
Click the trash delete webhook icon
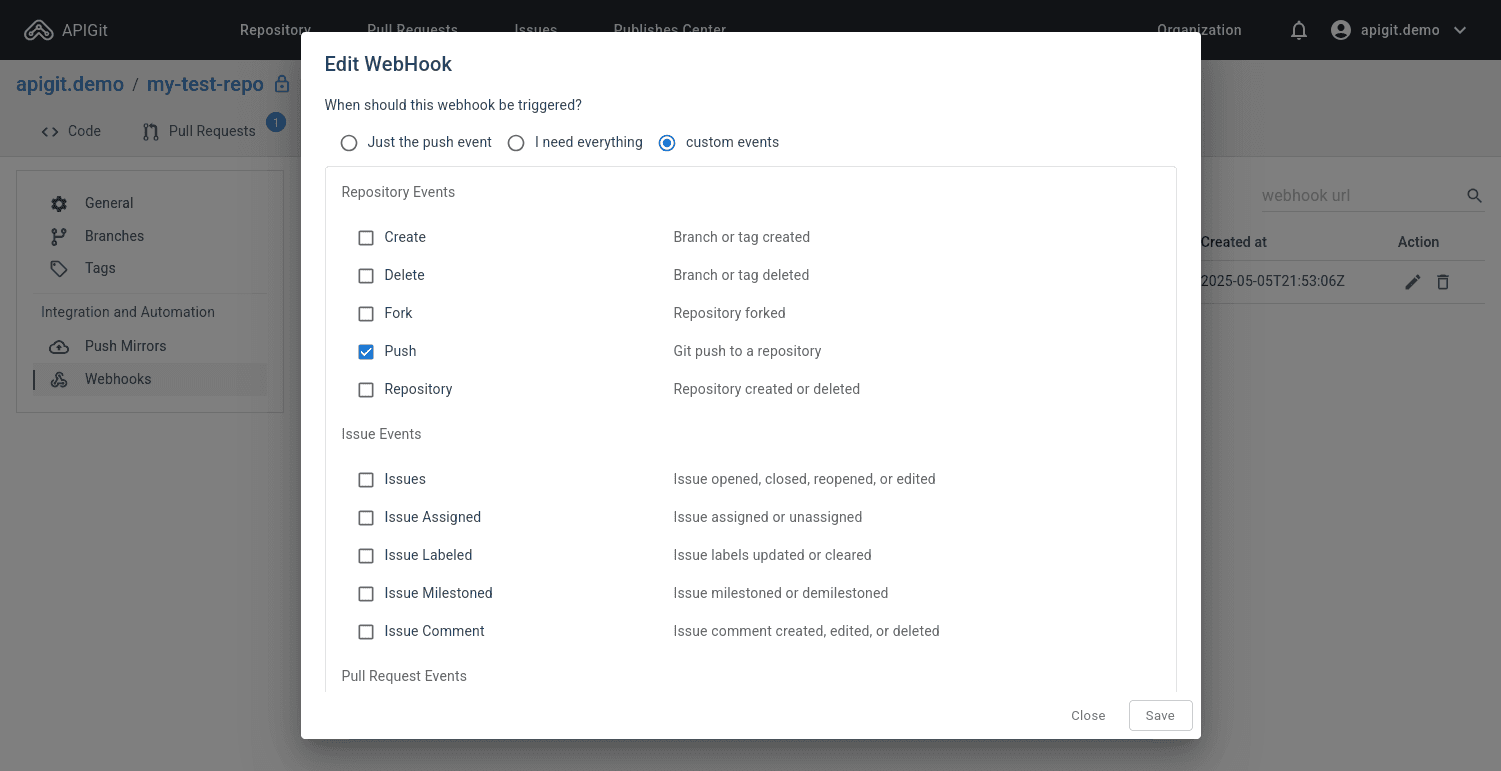pos(1442,282)
